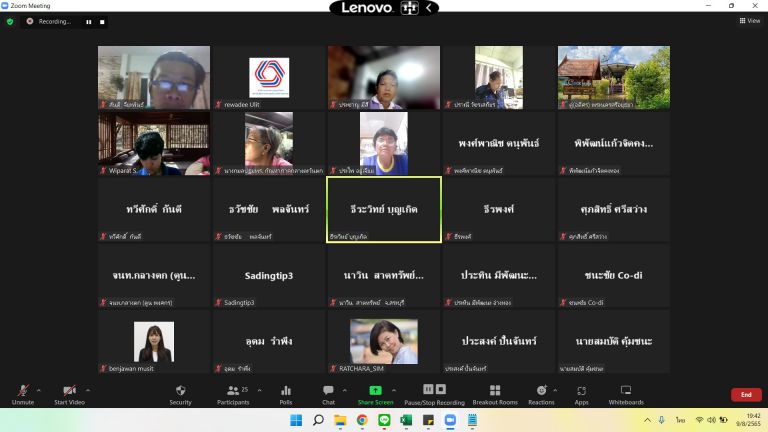The image size is (768, 432).
Task: Stop the recording from bottom toolbar
Action: click(x=441, y=389)
